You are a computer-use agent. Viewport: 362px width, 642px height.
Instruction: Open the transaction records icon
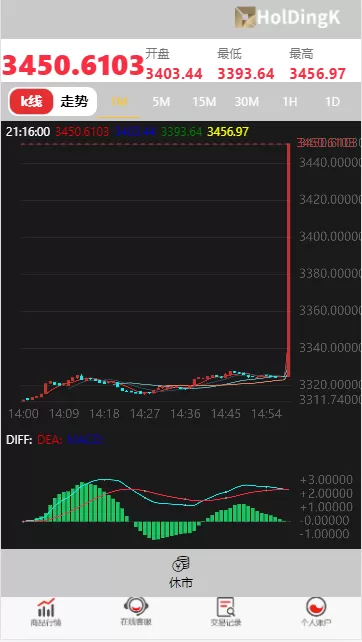point(226,606)
